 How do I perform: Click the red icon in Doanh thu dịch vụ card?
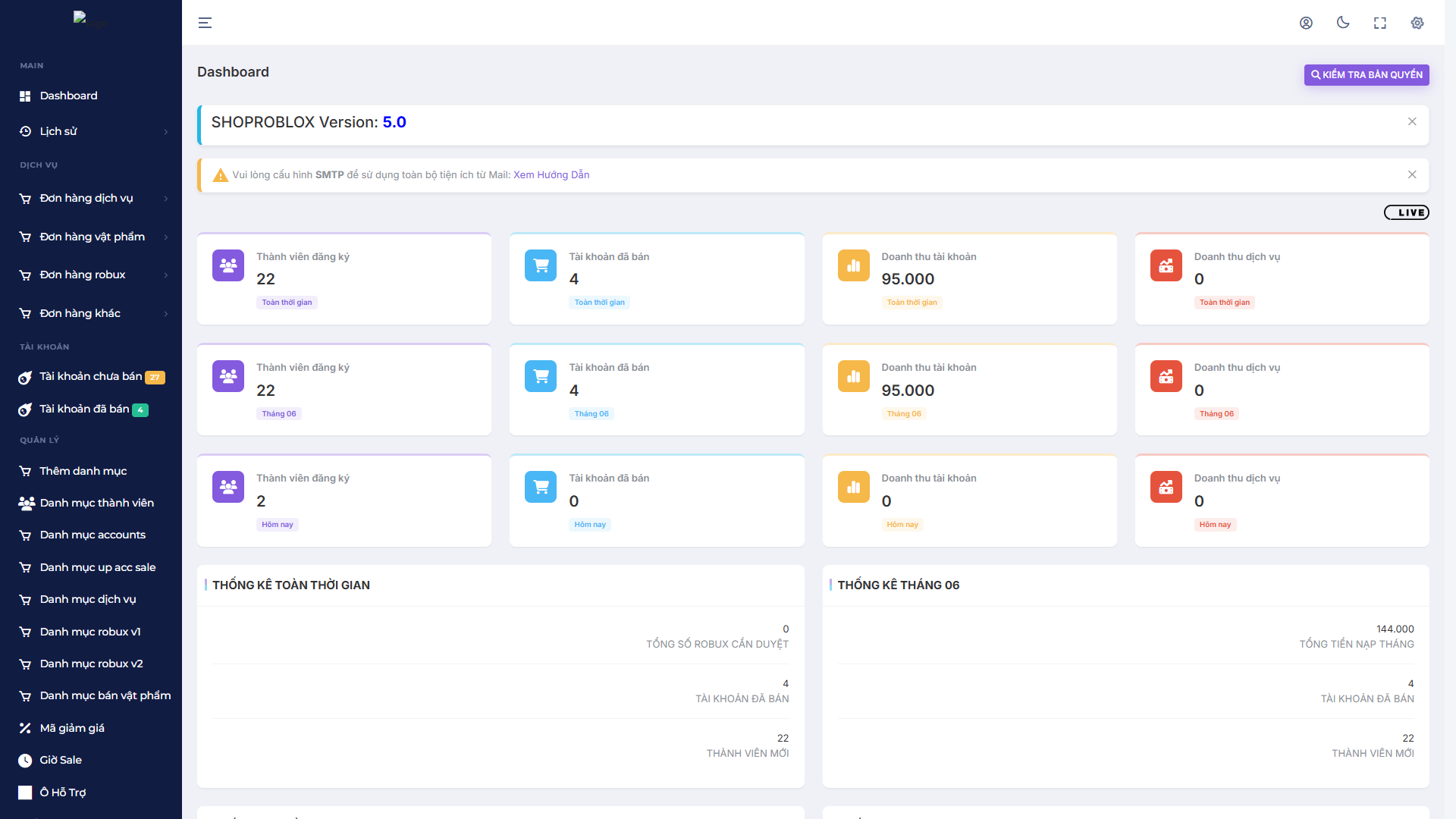[1166, 265]
